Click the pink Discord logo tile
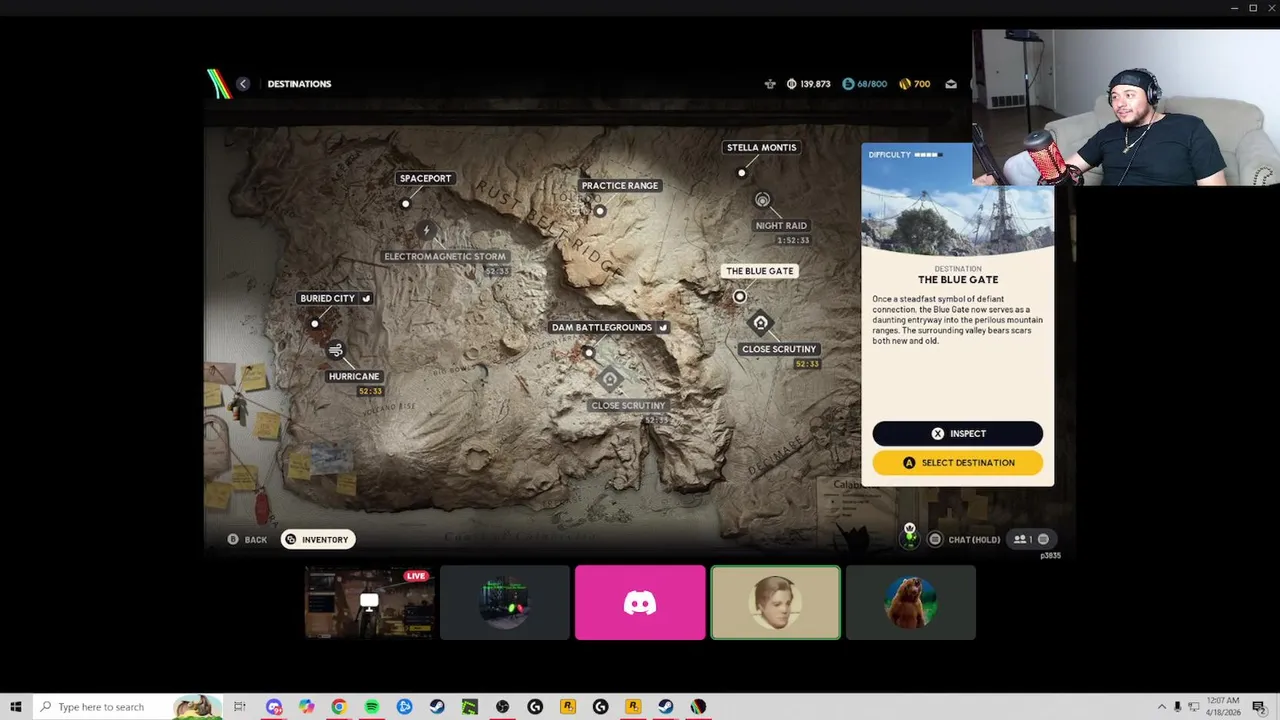 click(640, 603)
